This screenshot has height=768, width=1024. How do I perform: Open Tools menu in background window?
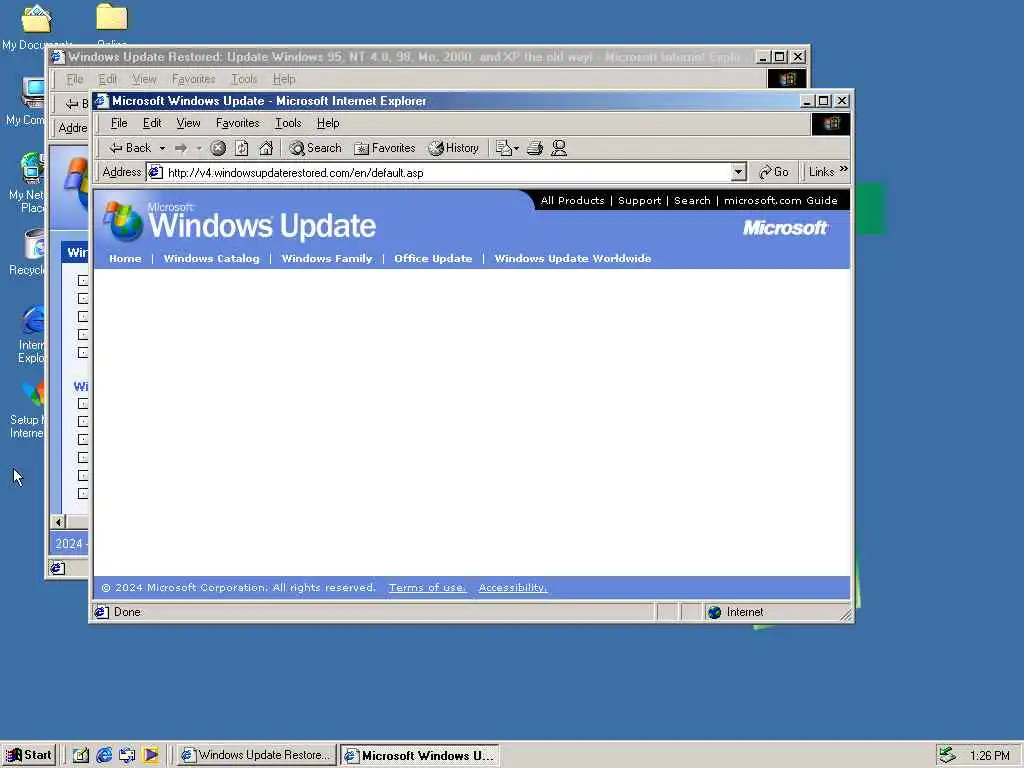[x=244, y=79]
